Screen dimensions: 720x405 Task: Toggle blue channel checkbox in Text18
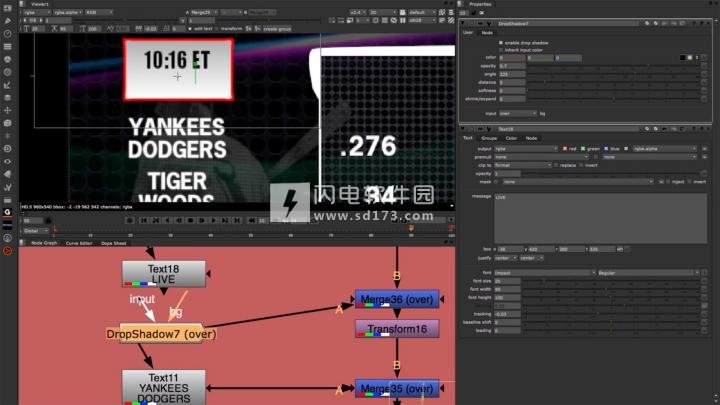(x=606, y=149)
